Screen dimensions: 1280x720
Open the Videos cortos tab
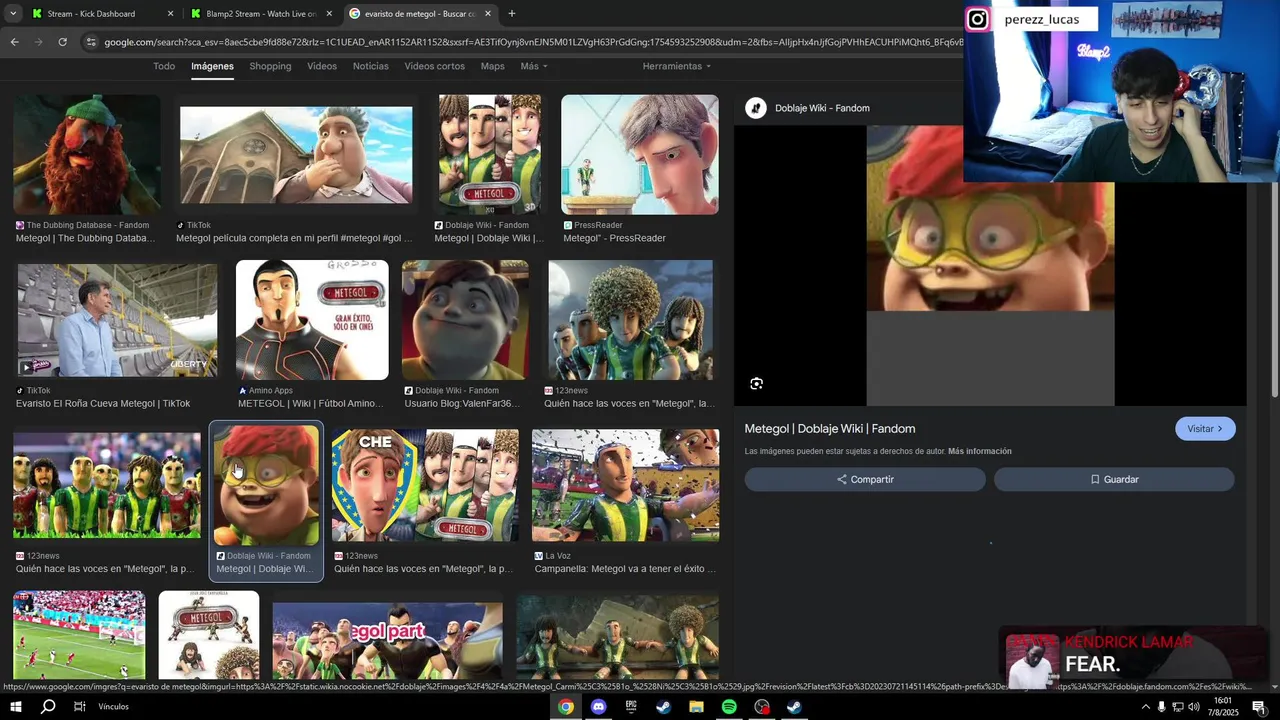(x=434, y=66)
